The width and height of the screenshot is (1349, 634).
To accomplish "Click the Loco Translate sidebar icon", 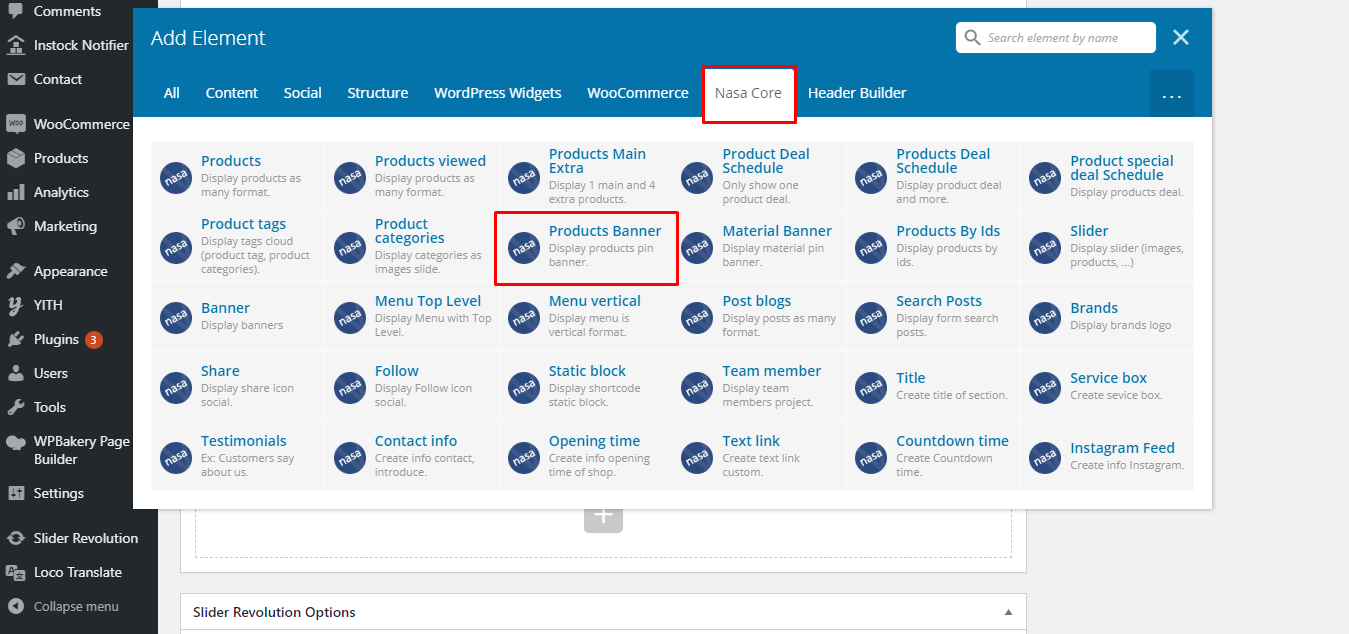I will (16, 572).
